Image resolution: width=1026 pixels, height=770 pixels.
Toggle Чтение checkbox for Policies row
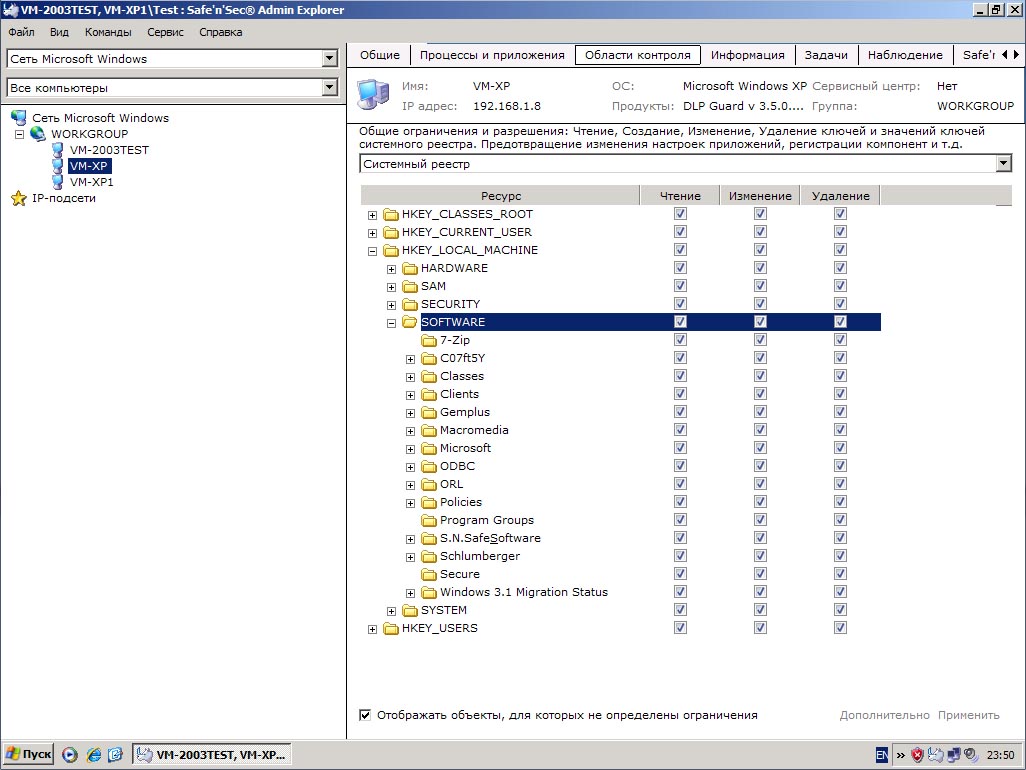pos(681,501)
